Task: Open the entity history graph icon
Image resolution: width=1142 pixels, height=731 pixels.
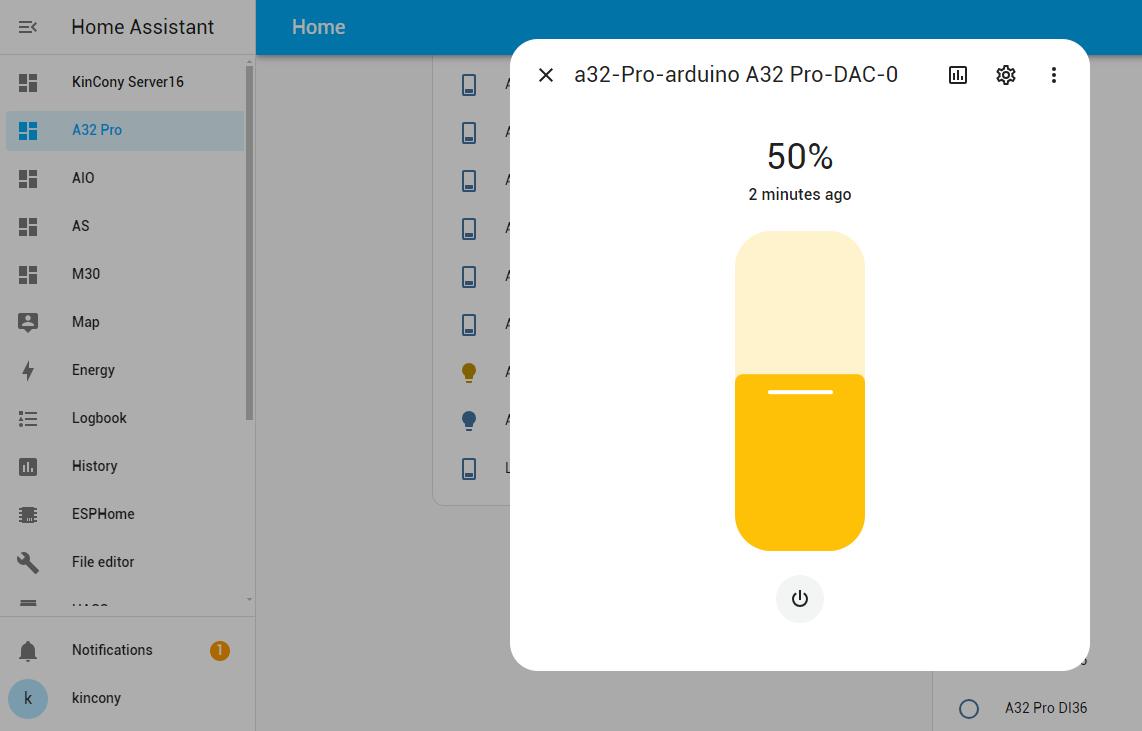Action: coord(958,75)
